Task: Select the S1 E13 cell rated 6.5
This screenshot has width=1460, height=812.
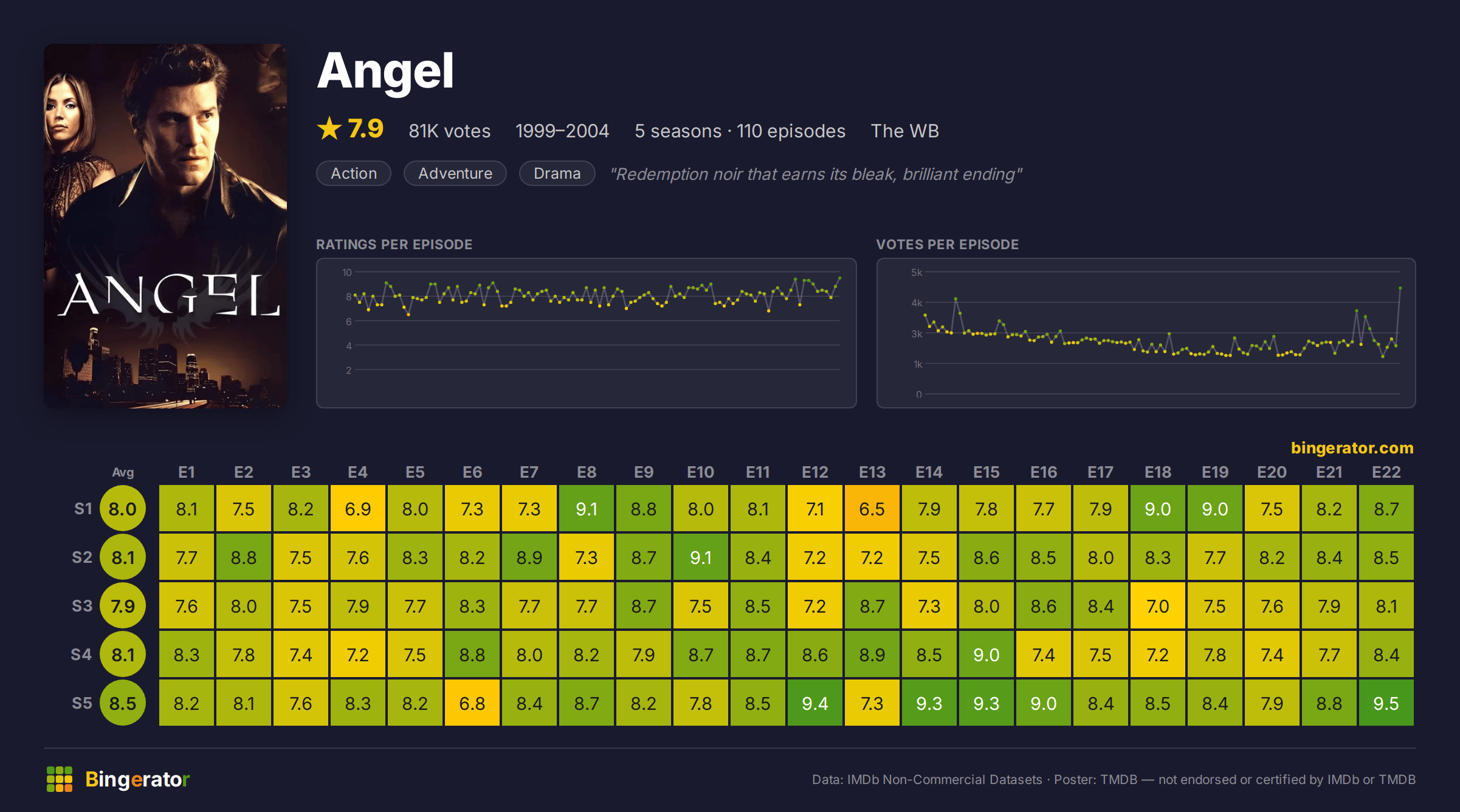Action: tap(872, 509)
